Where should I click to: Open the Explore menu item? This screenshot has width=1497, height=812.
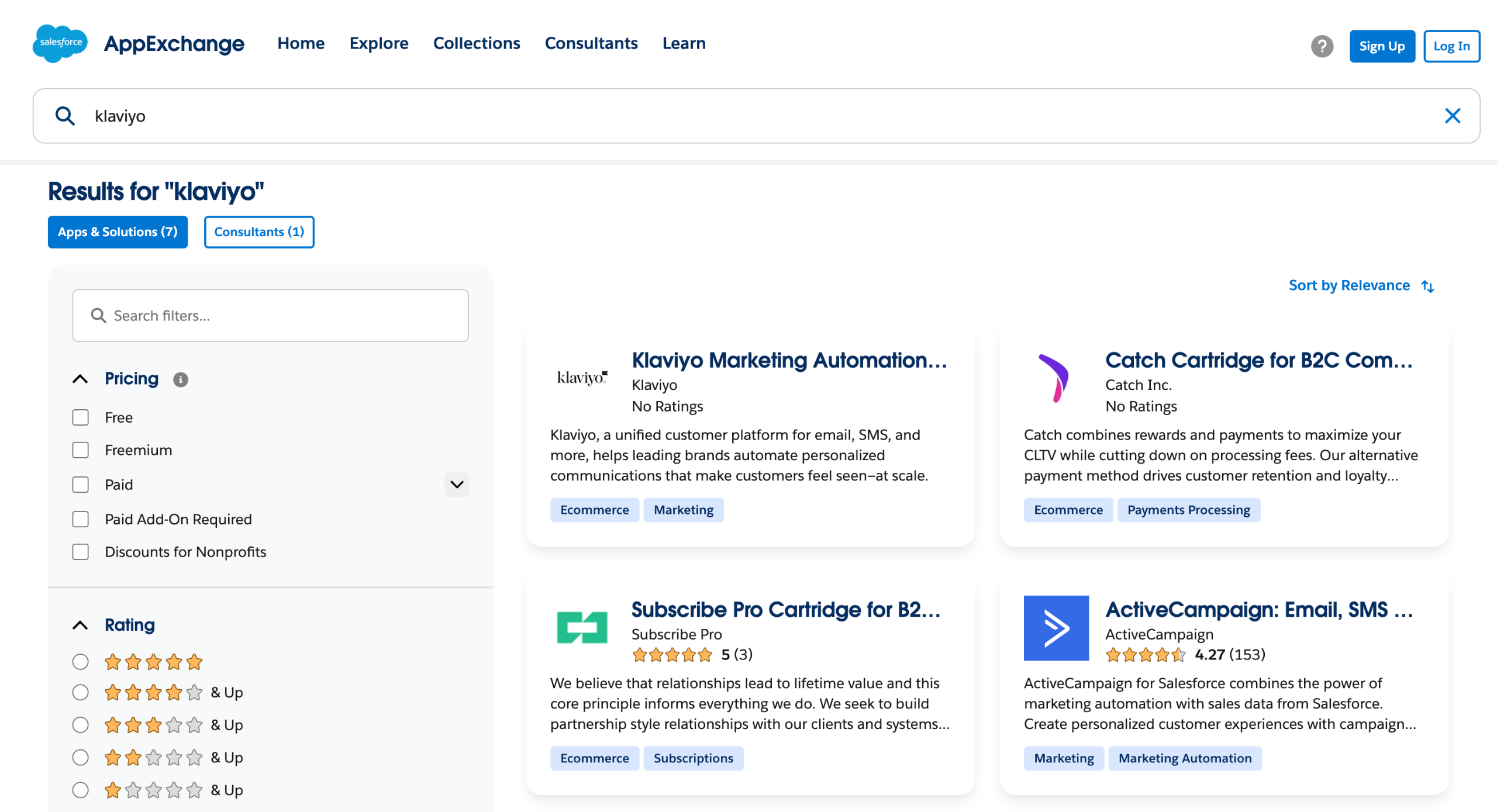pyautogui.click(x=379, y=43)
